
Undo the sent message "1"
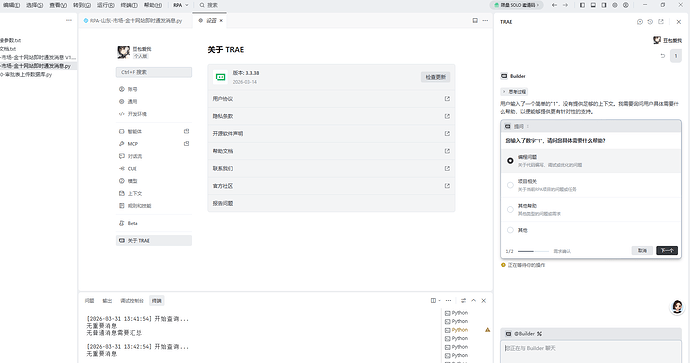[x=663, y=56]
